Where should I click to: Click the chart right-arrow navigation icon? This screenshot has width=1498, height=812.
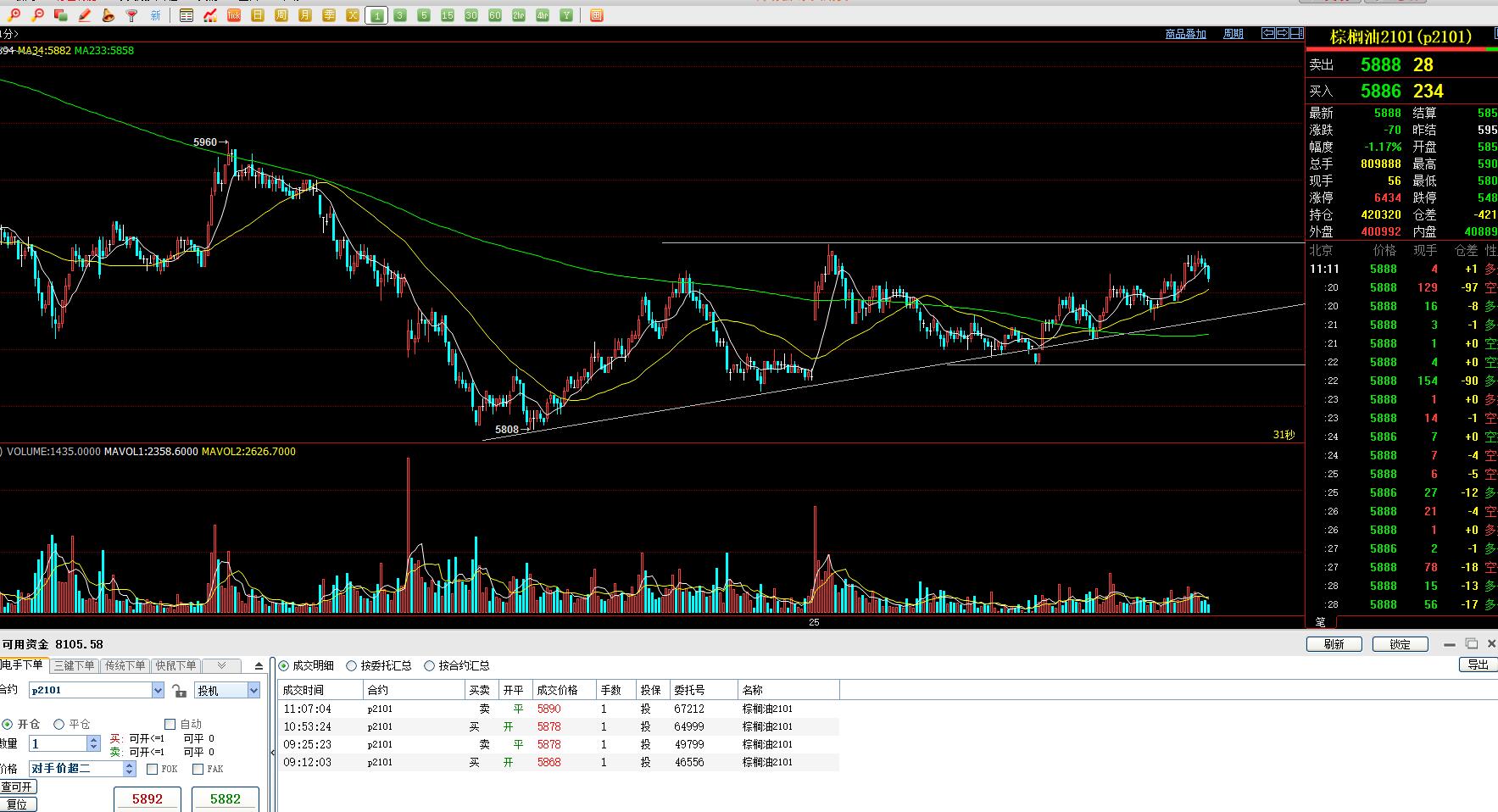pos(1283,33)
